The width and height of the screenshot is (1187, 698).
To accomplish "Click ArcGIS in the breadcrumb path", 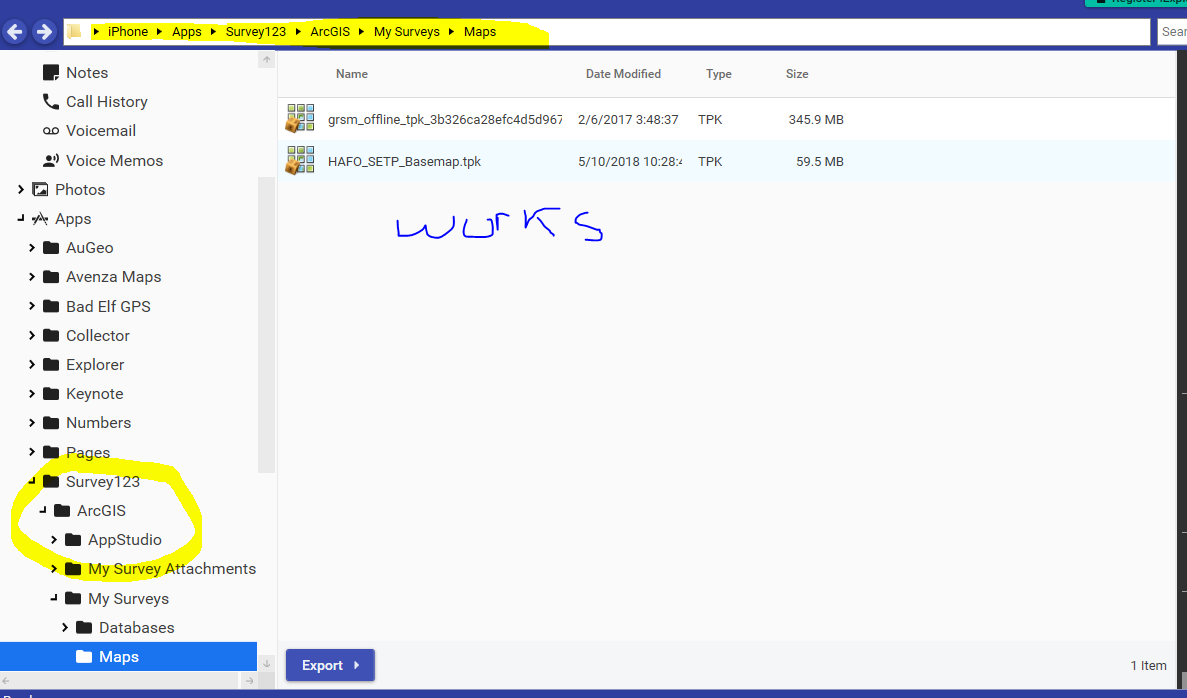I will (330, 32).
